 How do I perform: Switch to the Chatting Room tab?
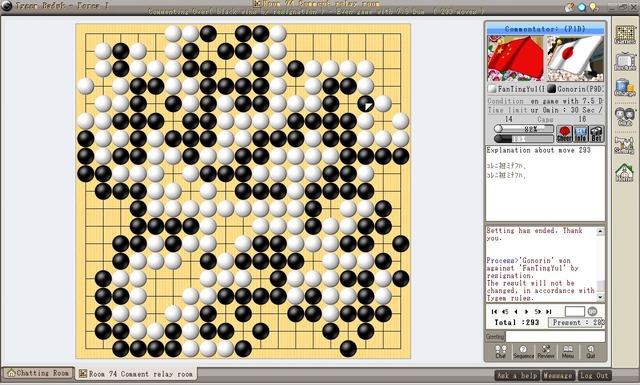coord(38,373)
